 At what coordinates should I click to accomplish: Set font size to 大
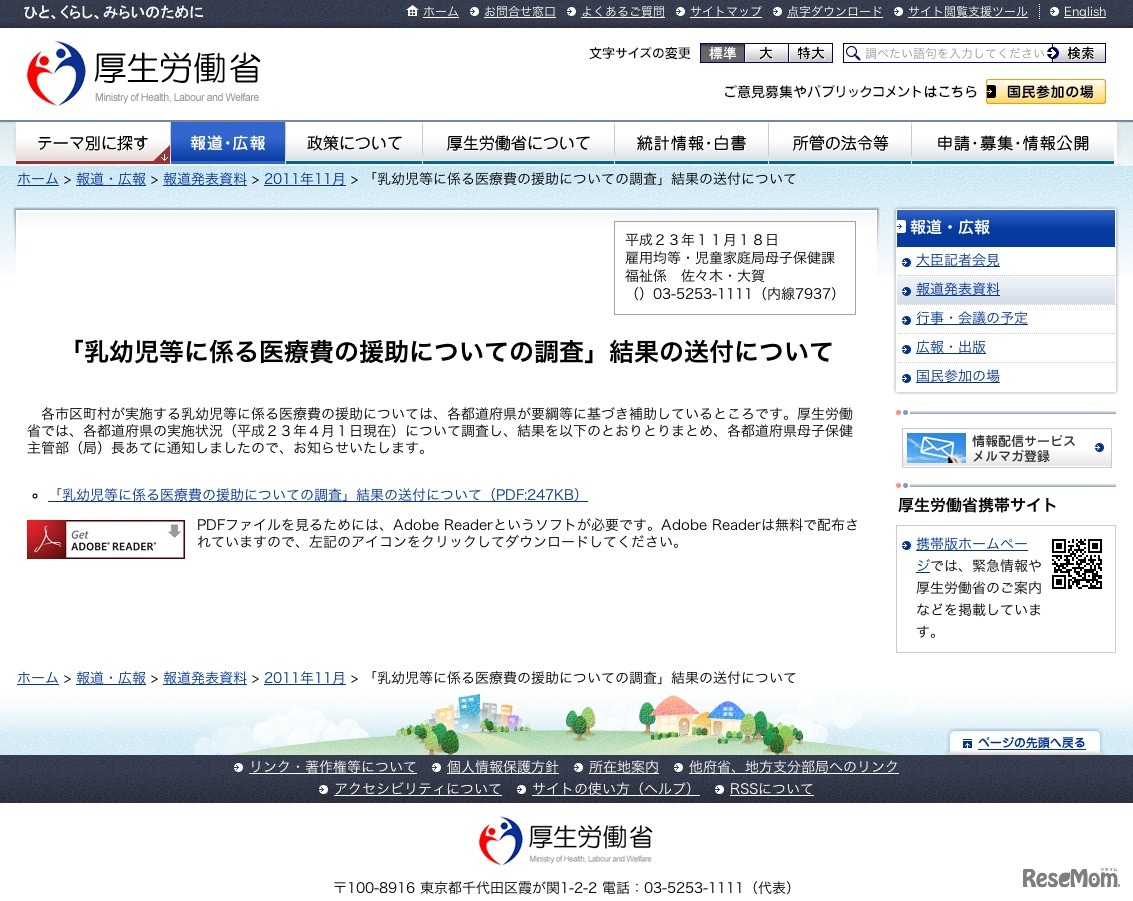766,53
